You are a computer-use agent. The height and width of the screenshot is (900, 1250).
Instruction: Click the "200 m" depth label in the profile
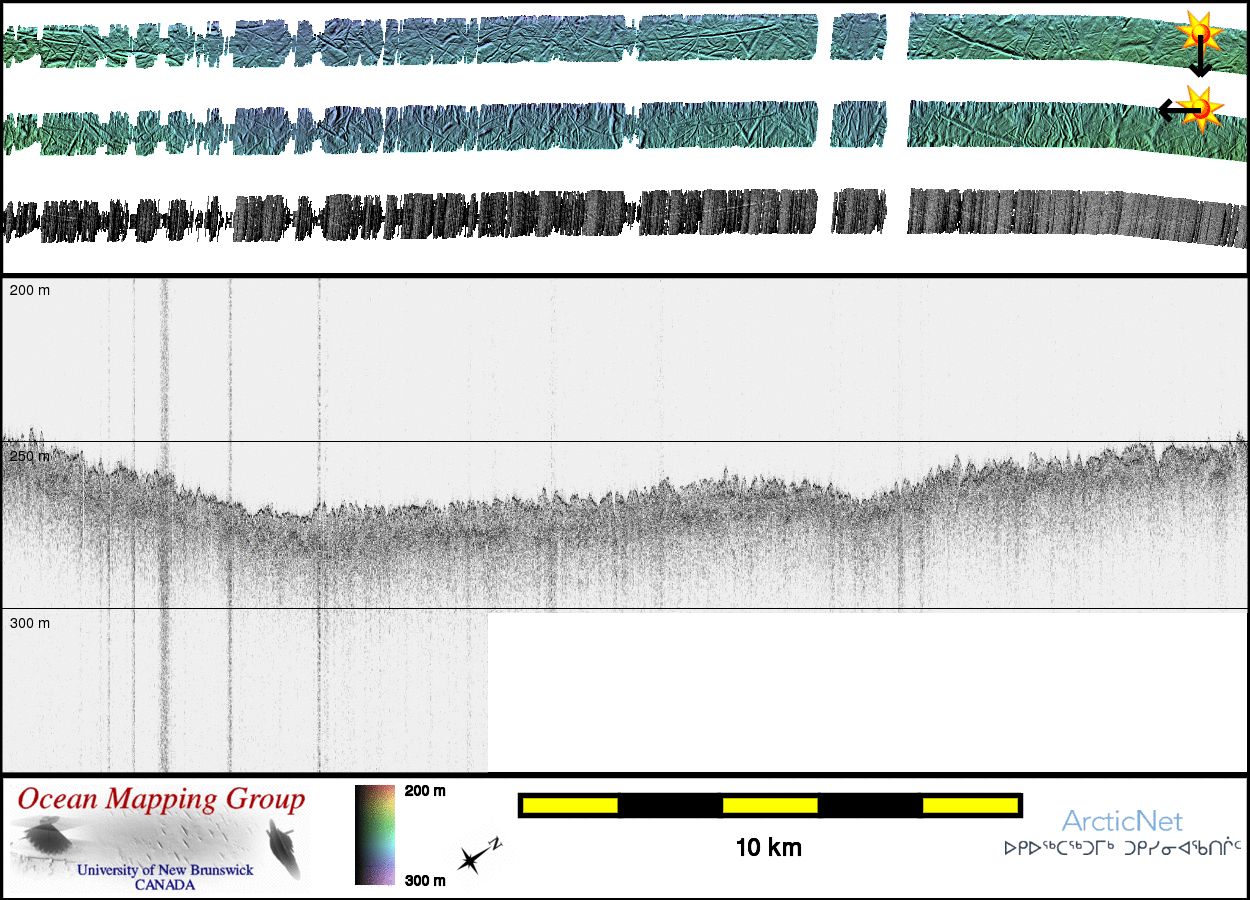[30, 290]
